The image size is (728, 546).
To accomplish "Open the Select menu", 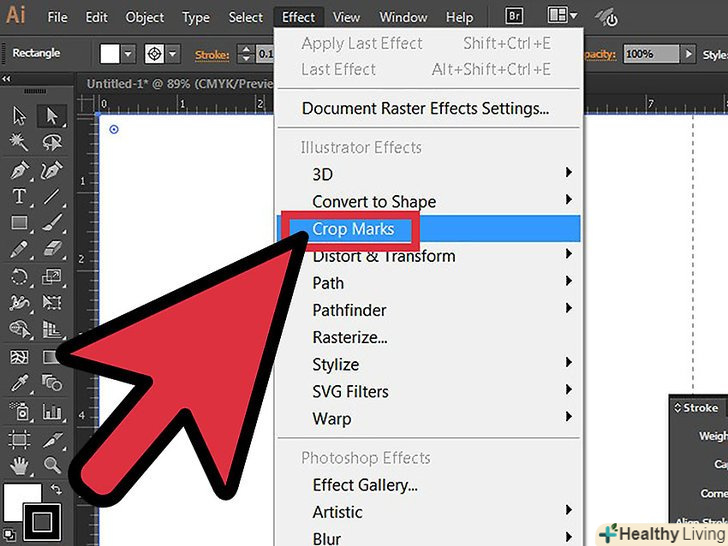I will coord(246,17).
